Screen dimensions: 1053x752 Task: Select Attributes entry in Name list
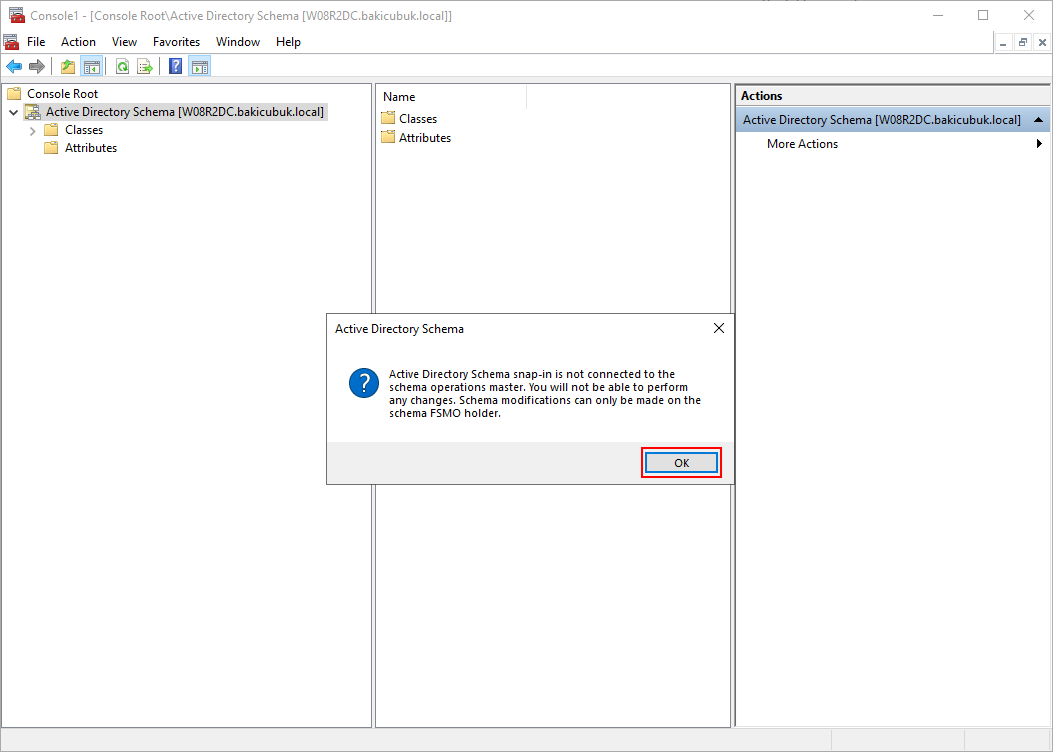coord(425,137)
